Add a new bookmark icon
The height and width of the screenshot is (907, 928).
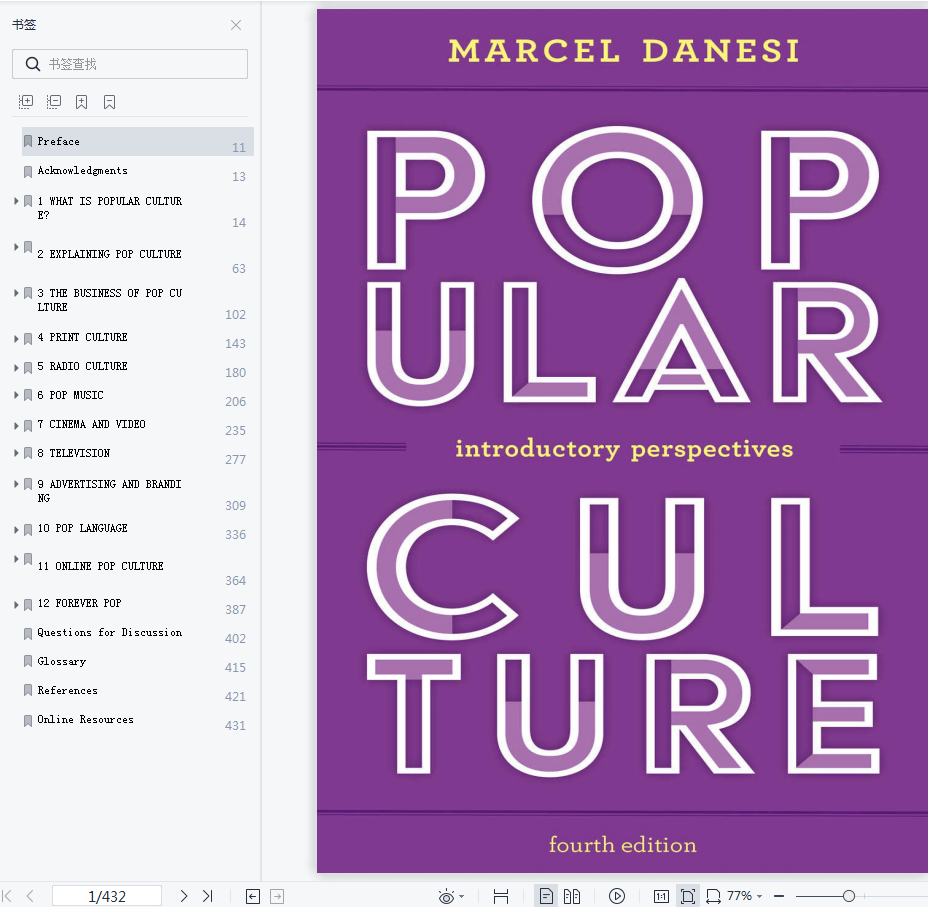pos(82,102)
